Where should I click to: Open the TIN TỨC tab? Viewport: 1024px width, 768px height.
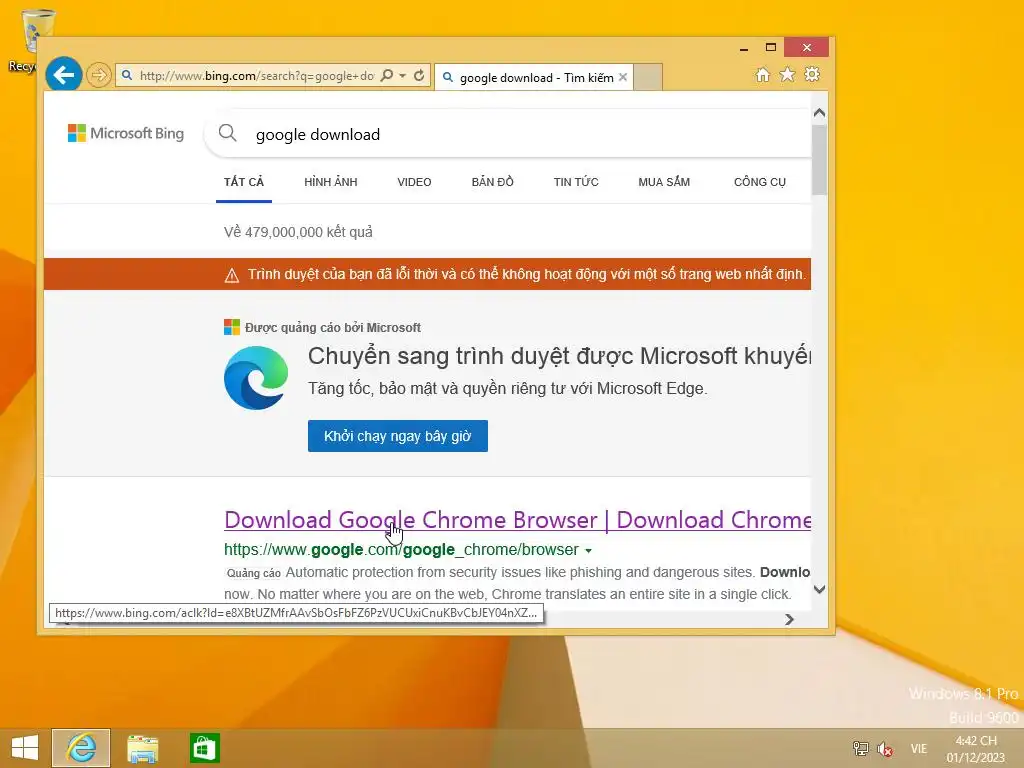pyautogui.click(x=576, y=182)
